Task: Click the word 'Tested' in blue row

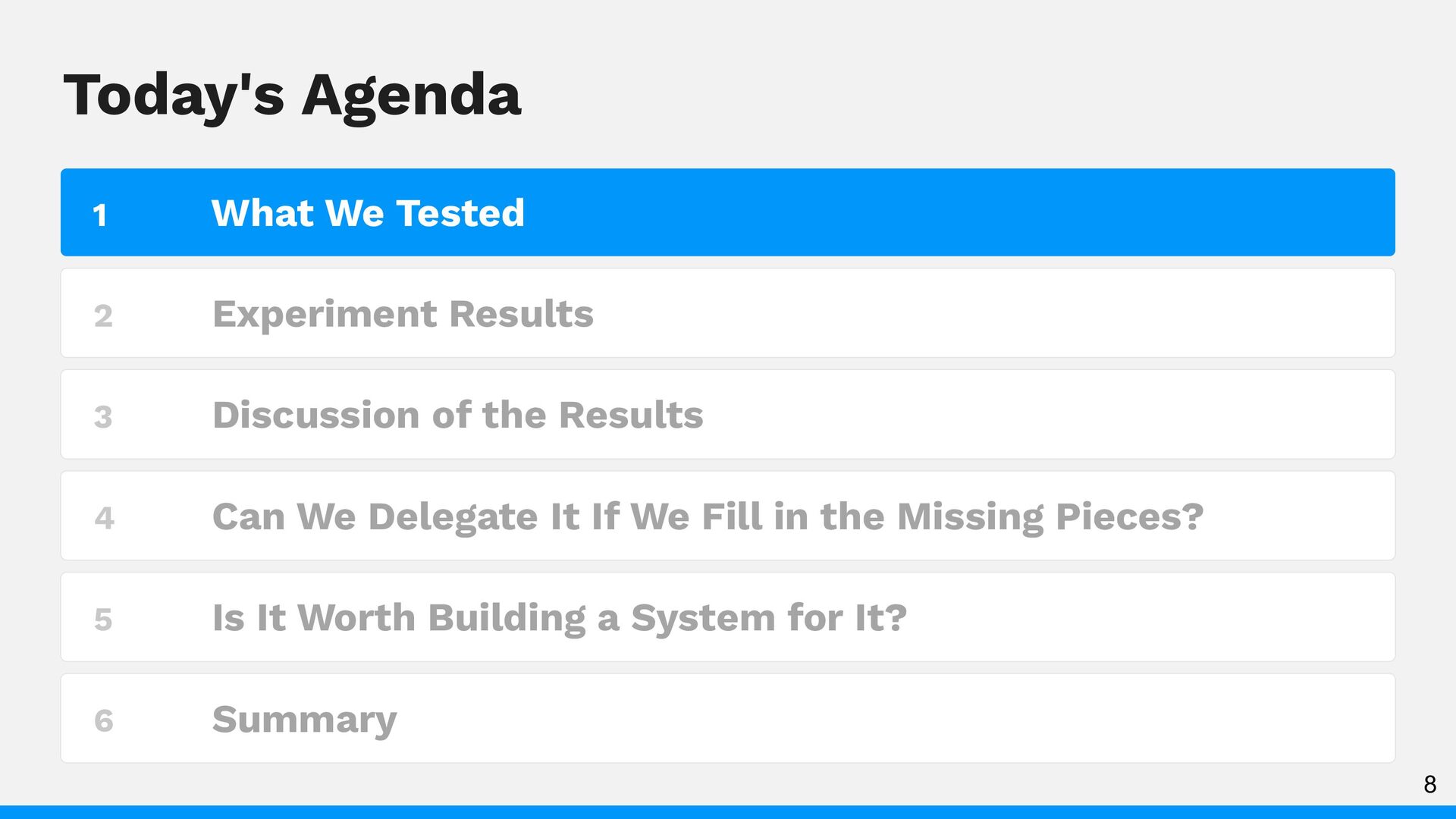Action: pyautogui.click(x=460, y=213)
